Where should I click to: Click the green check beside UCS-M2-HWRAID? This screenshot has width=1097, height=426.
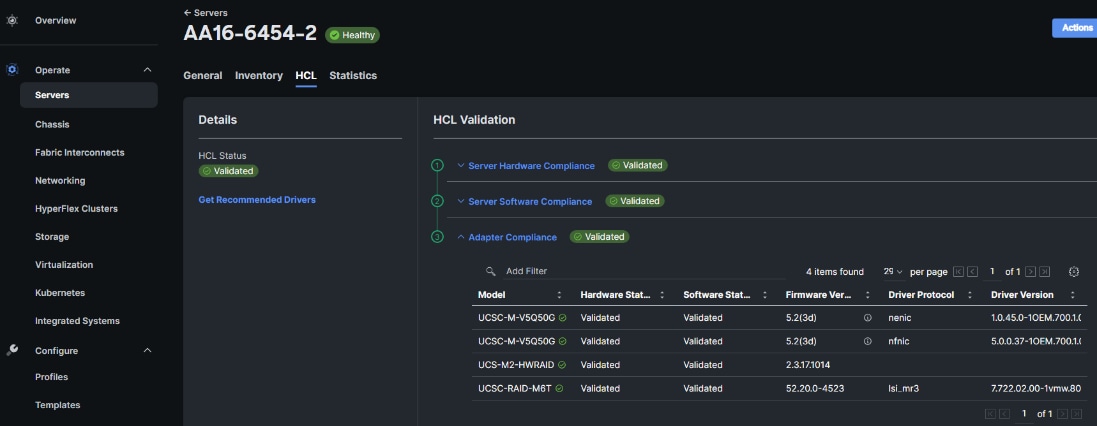(x=562, y=365)
